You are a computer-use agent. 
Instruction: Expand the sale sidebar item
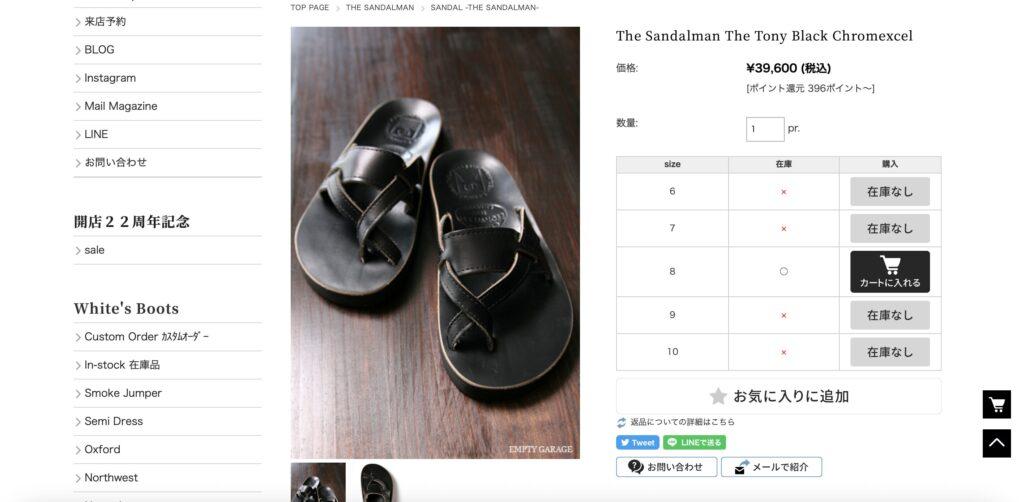(94, 250)
